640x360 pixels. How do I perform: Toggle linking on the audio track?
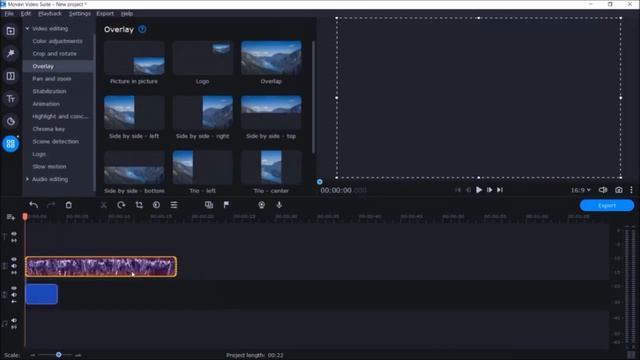(x=14, y=327)
